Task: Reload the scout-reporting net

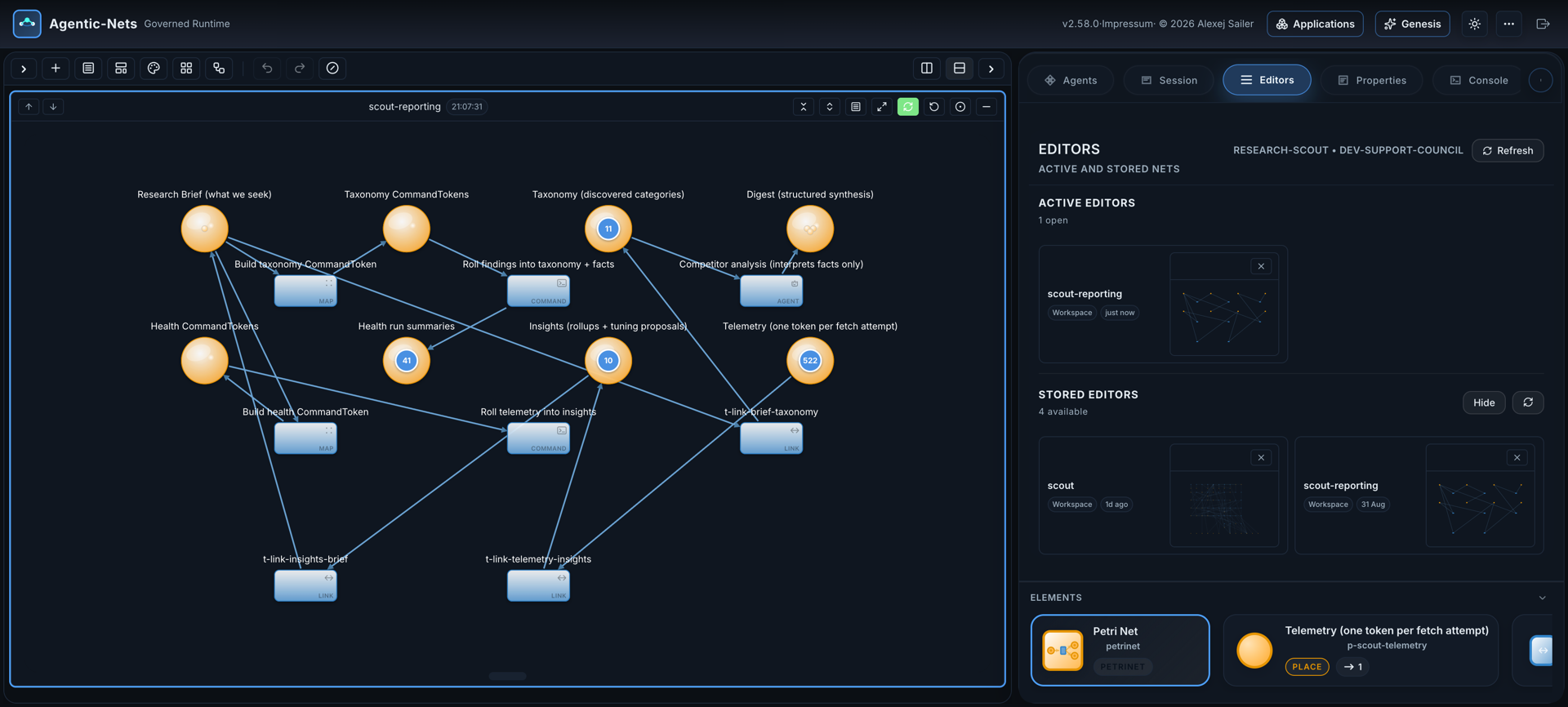Action: [934, 107]
